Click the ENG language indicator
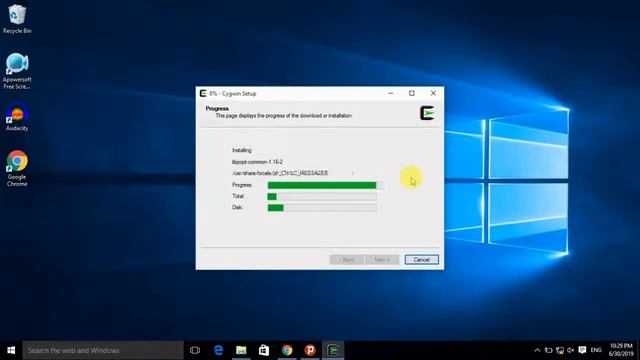The height and width of the screenshot is (360, 640). coord(596,350)
